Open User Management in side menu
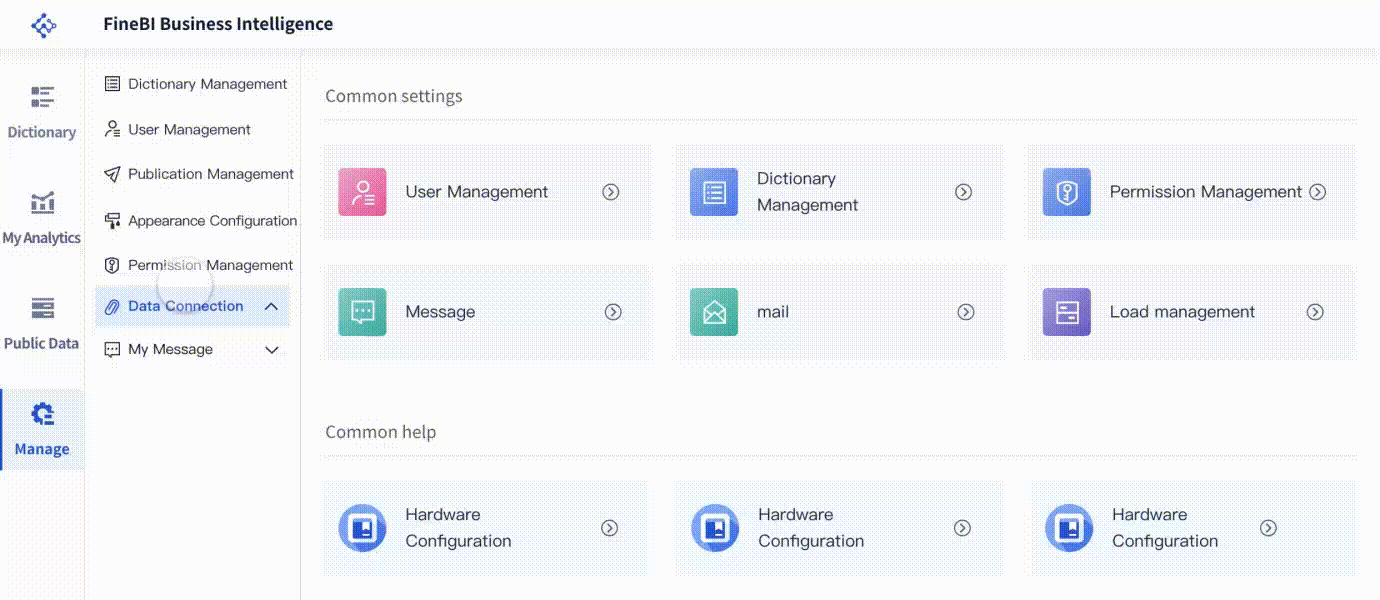This screenshot has width=1380, height=600. pyautogui.click(x=189, y=129)
